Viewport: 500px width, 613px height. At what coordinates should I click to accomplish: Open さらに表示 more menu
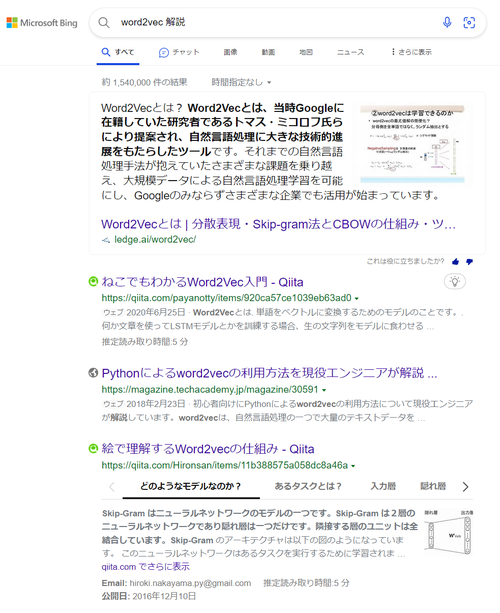click(x=411, y=52)
